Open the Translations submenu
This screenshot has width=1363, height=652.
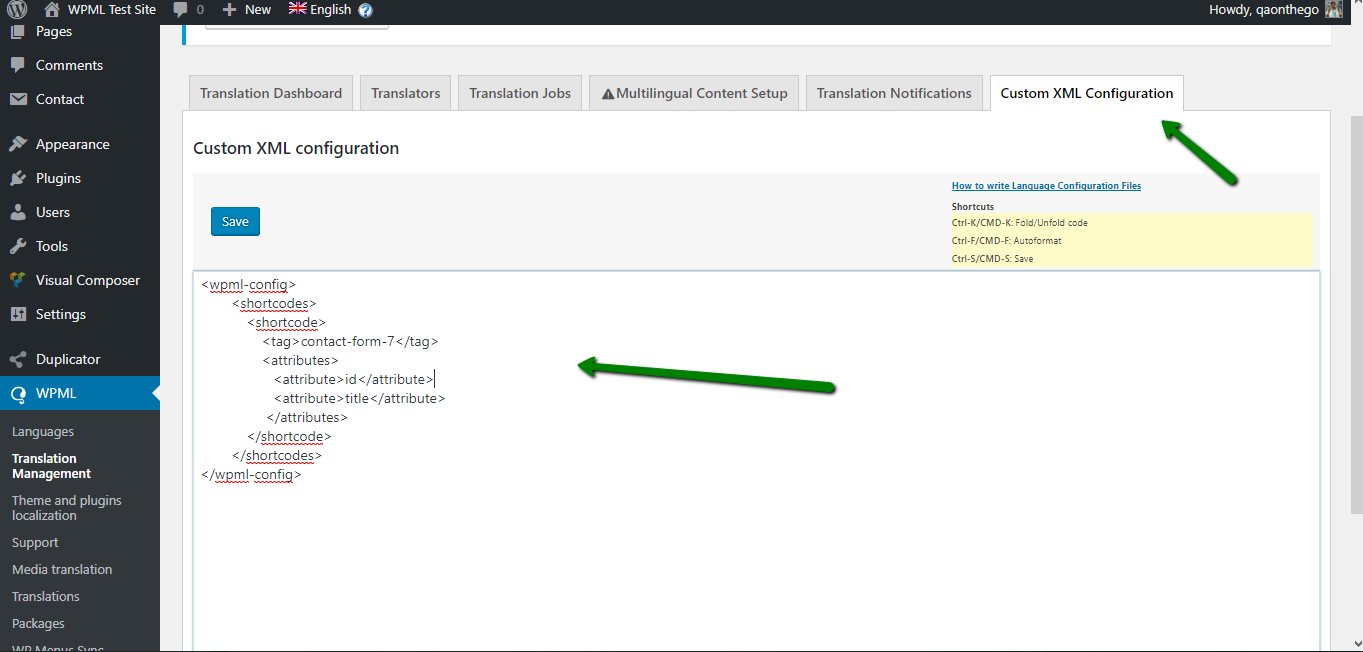pyautogui.click(x=46, y=597)
